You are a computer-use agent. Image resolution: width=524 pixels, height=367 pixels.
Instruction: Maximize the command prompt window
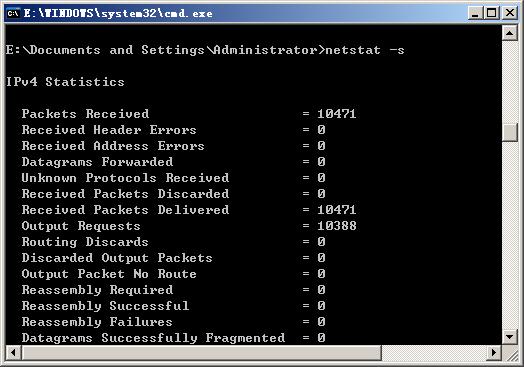492,13
